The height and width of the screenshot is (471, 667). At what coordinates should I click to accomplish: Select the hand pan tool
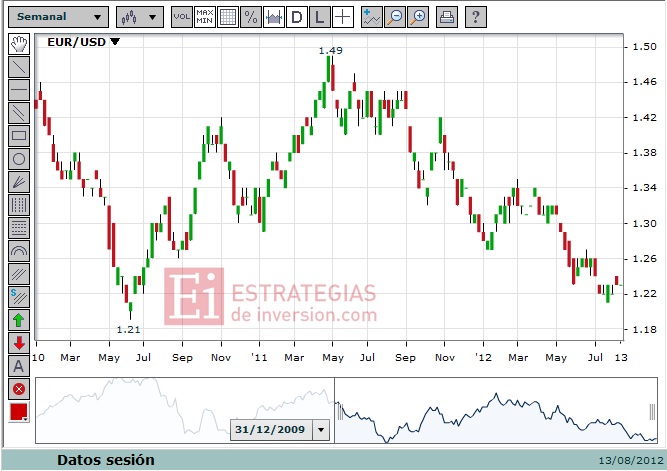pyautogui.click(x=19, y=43)
